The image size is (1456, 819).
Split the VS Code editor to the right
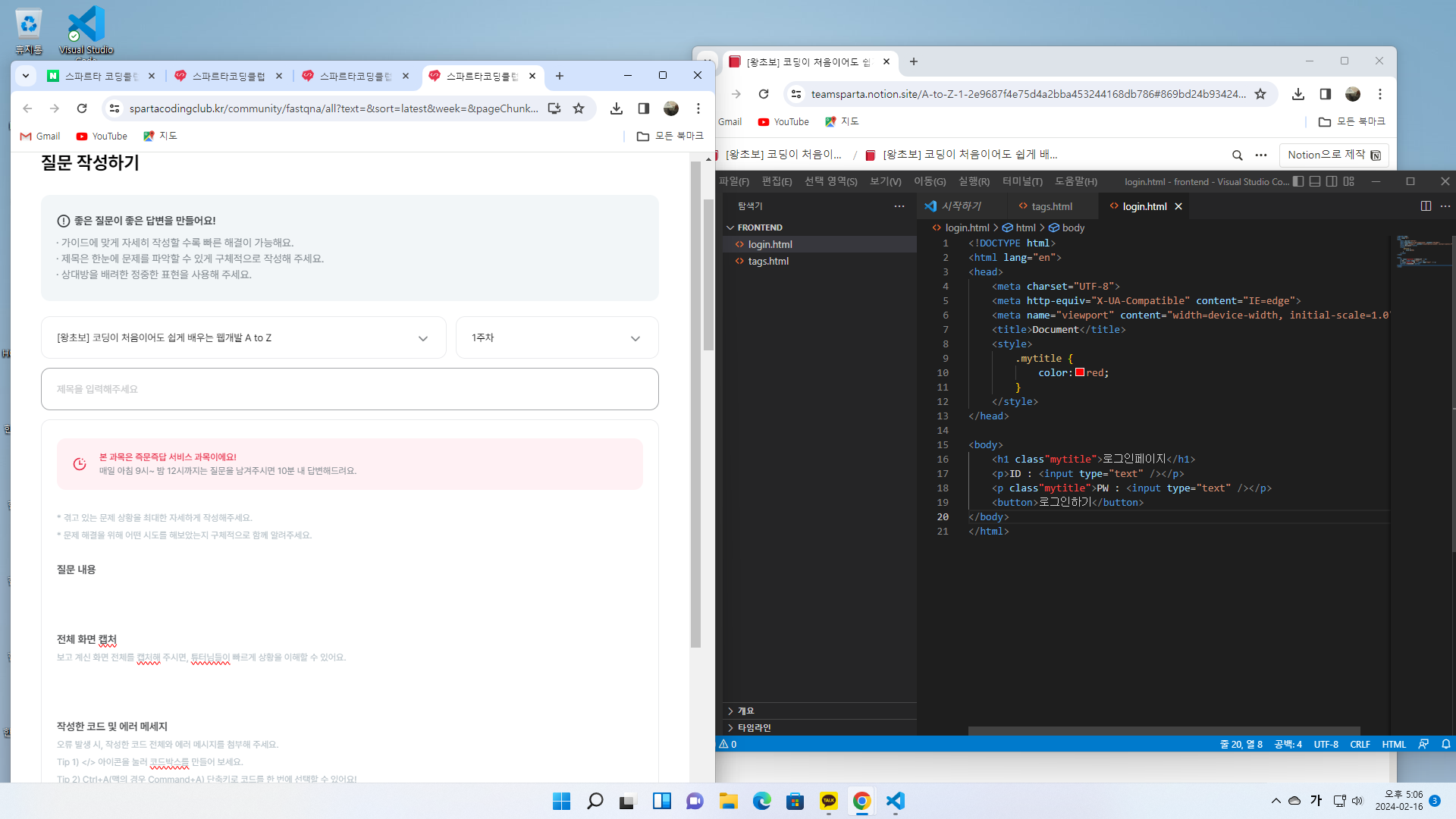click(x=1426, y=206)
